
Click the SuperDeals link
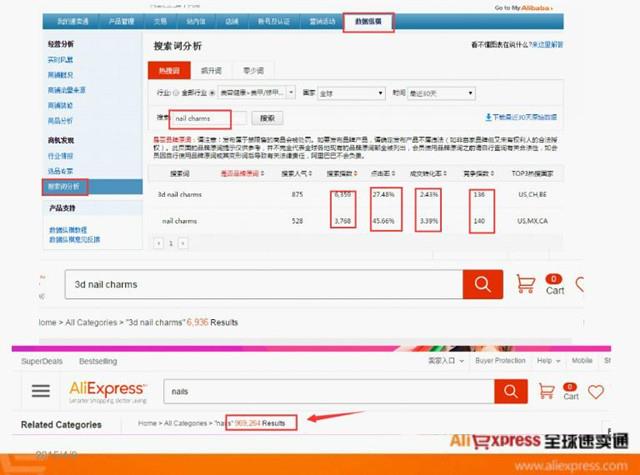42,361
